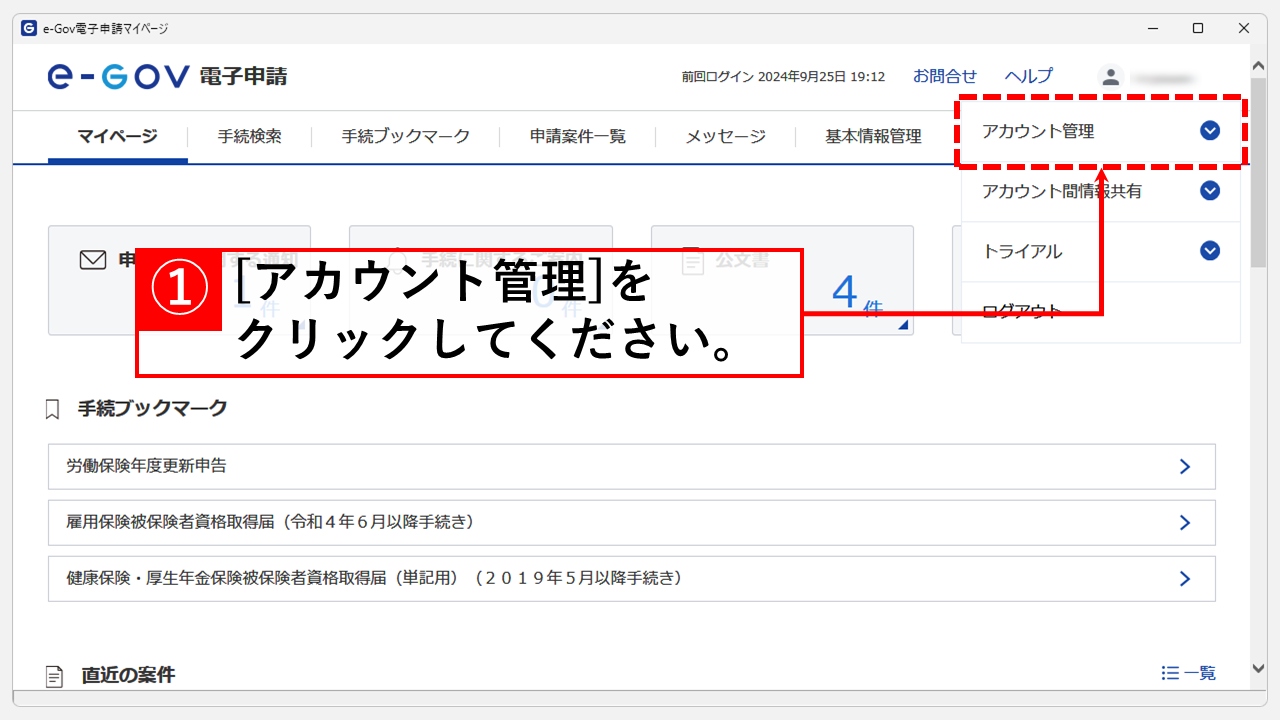This screenshot has height=720, width=1280.
Task: Switch to the 手続検索 tab
Action: (249, 136)
